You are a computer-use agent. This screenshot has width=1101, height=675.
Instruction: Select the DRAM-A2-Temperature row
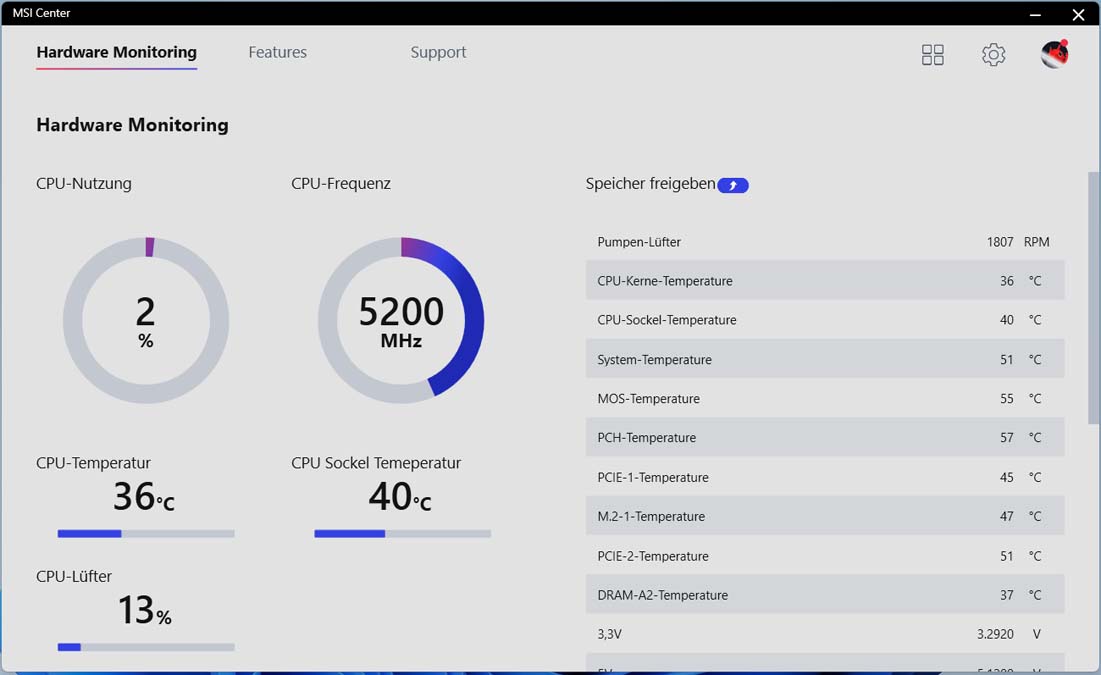825,595
